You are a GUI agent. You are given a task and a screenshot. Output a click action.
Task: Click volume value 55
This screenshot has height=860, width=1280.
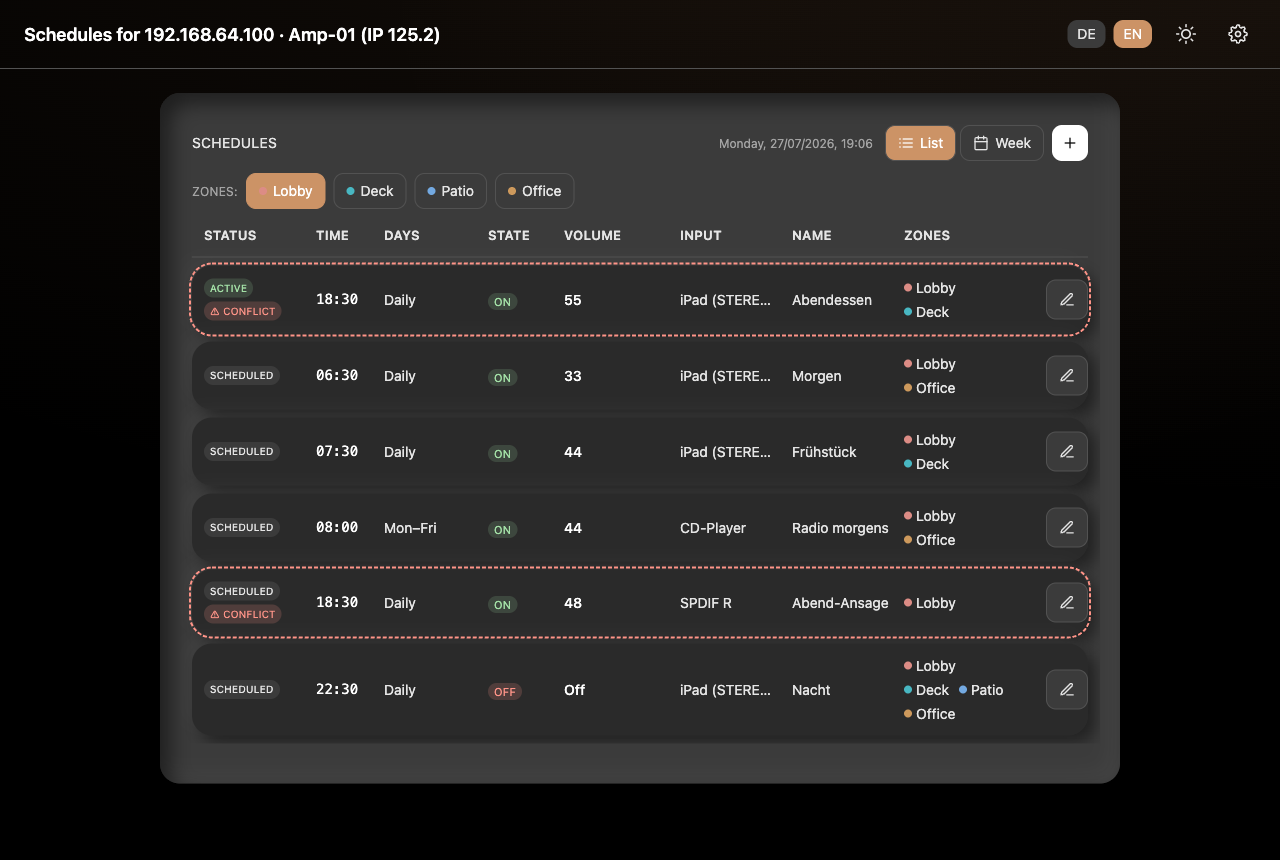pos(573,300)
